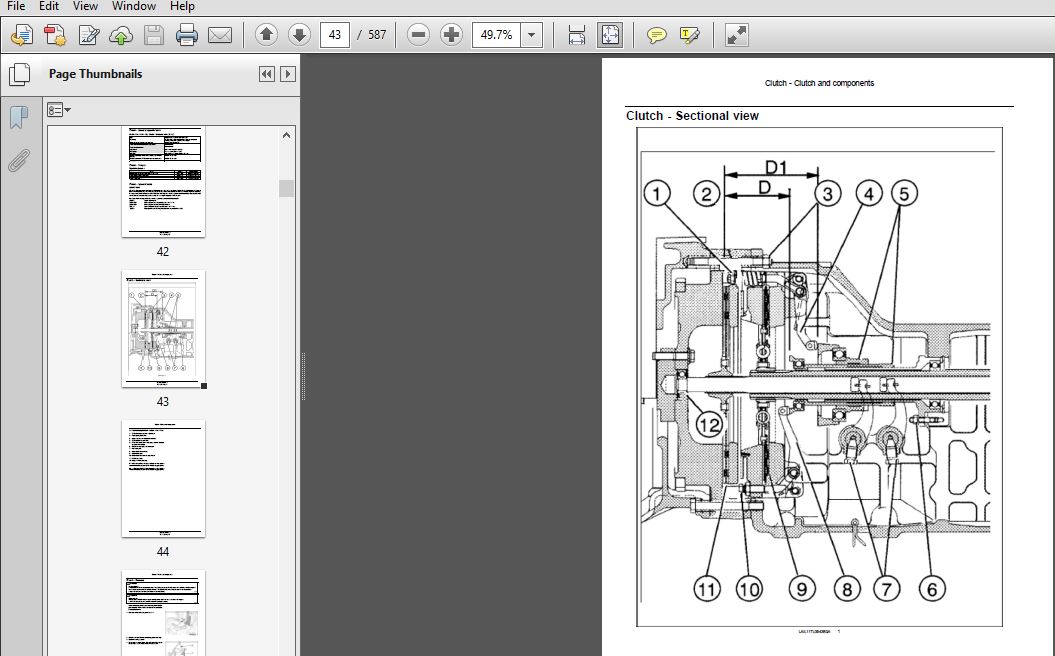This screenshot has width=1055, height=656.
Task: Open the Attachments paperclip panel
Action: [x=19, y=161]
